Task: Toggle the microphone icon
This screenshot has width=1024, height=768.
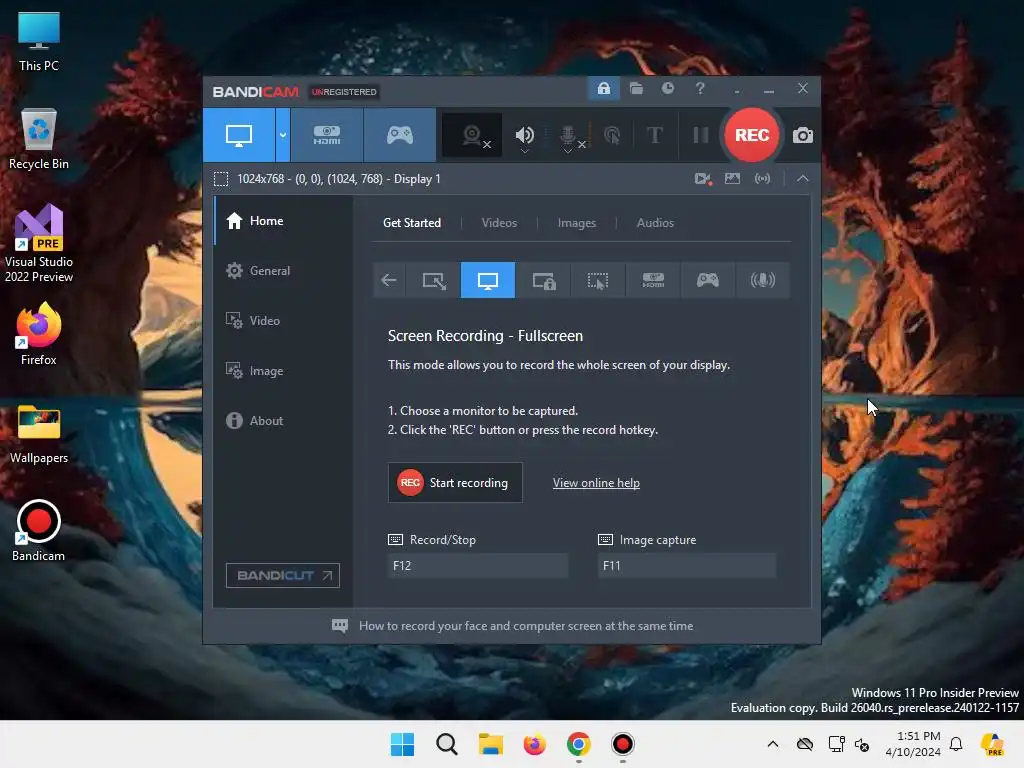Action: click(568, 135)
